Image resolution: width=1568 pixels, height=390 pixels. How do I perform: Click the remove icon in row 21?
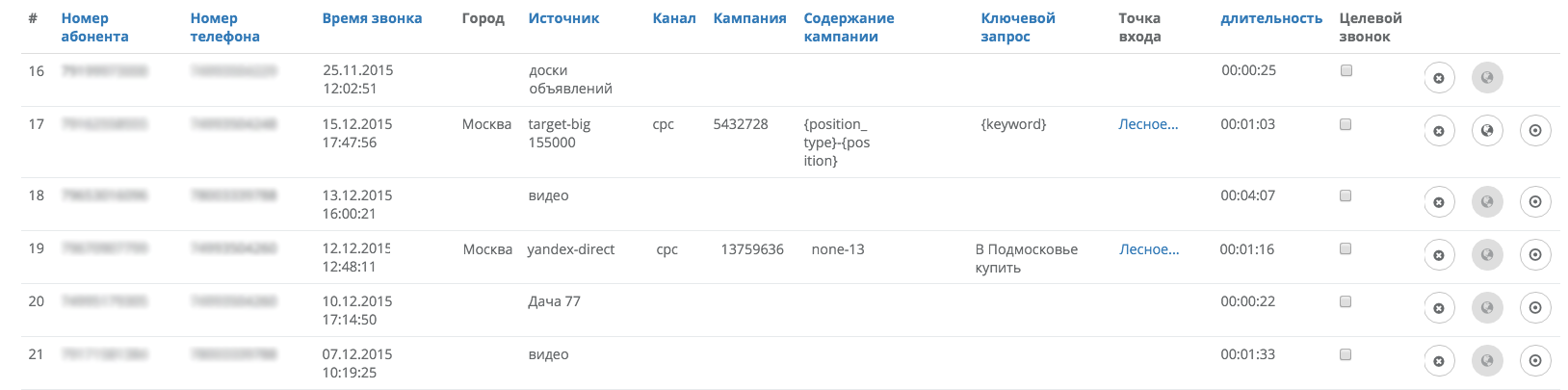pos(1439,361)
